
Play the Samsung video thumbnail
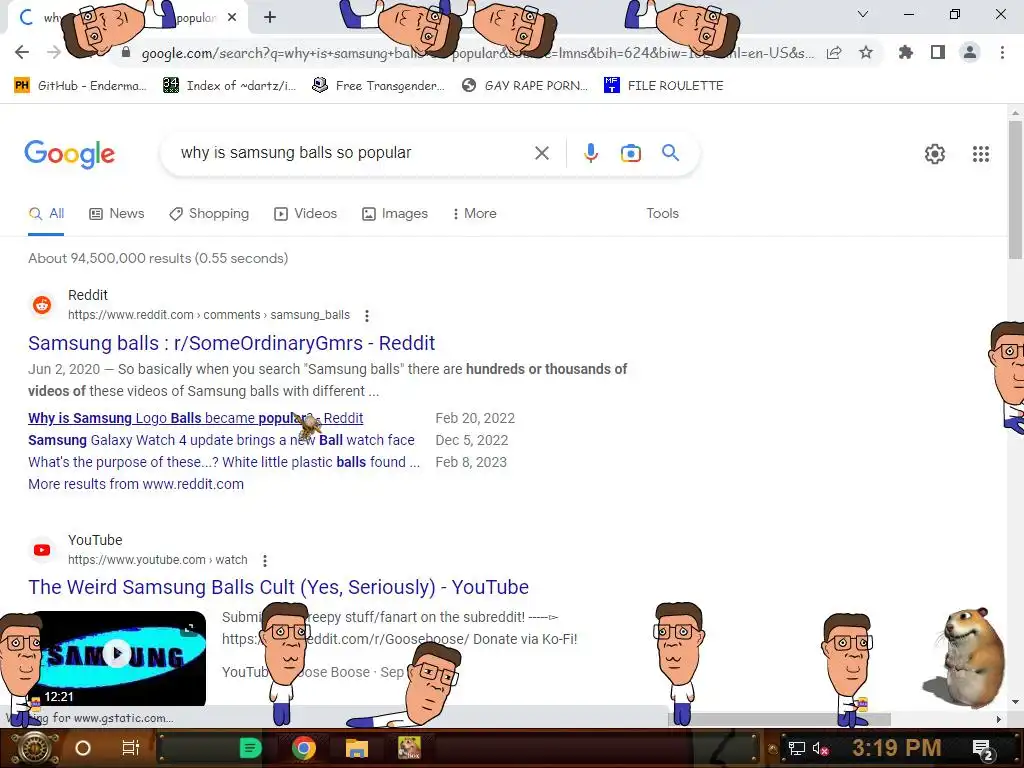point(118,654)
